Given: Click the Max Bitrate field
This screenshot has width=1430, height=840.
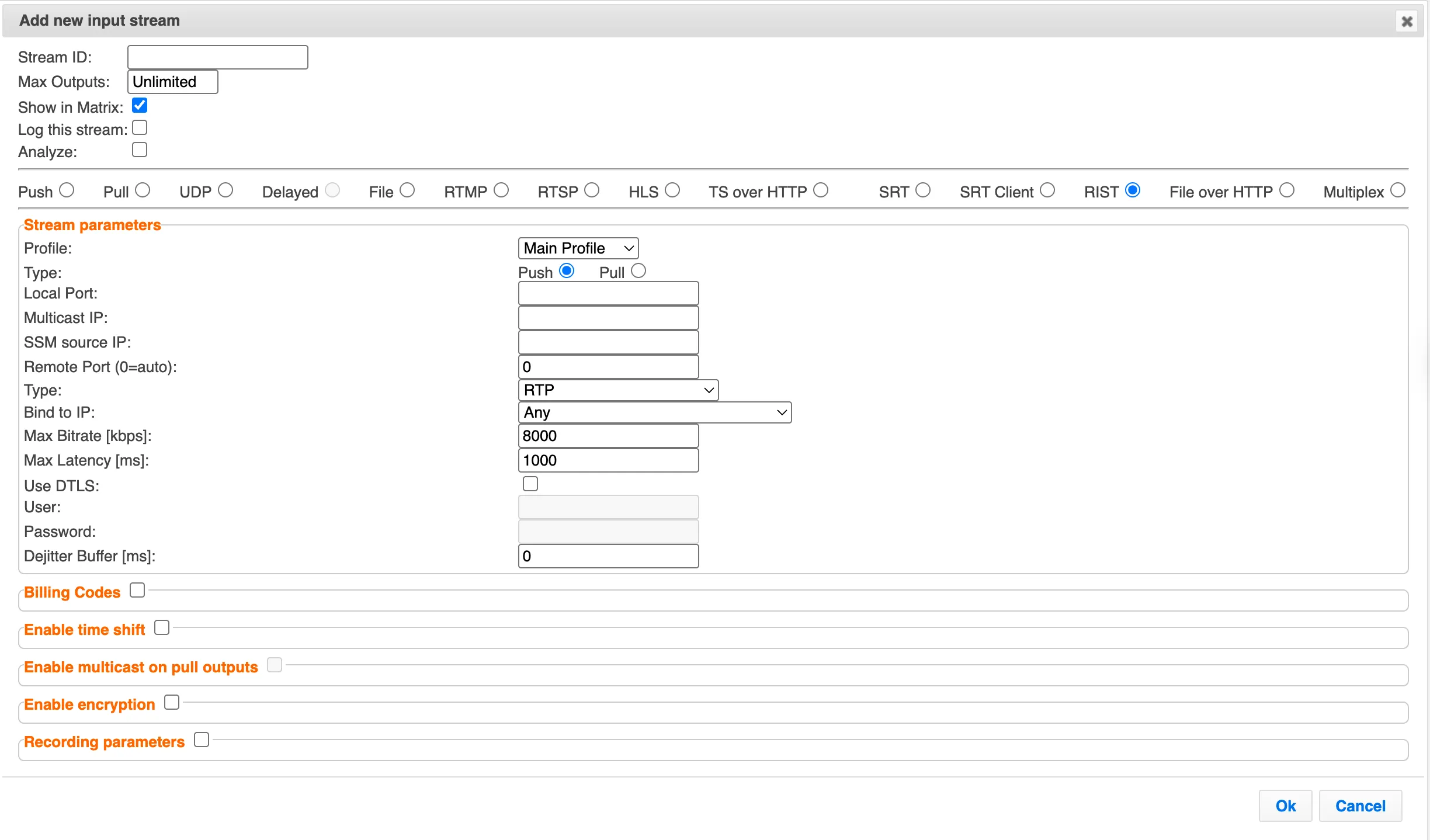Looking at the screenshot, I should [x=609, y=436].
